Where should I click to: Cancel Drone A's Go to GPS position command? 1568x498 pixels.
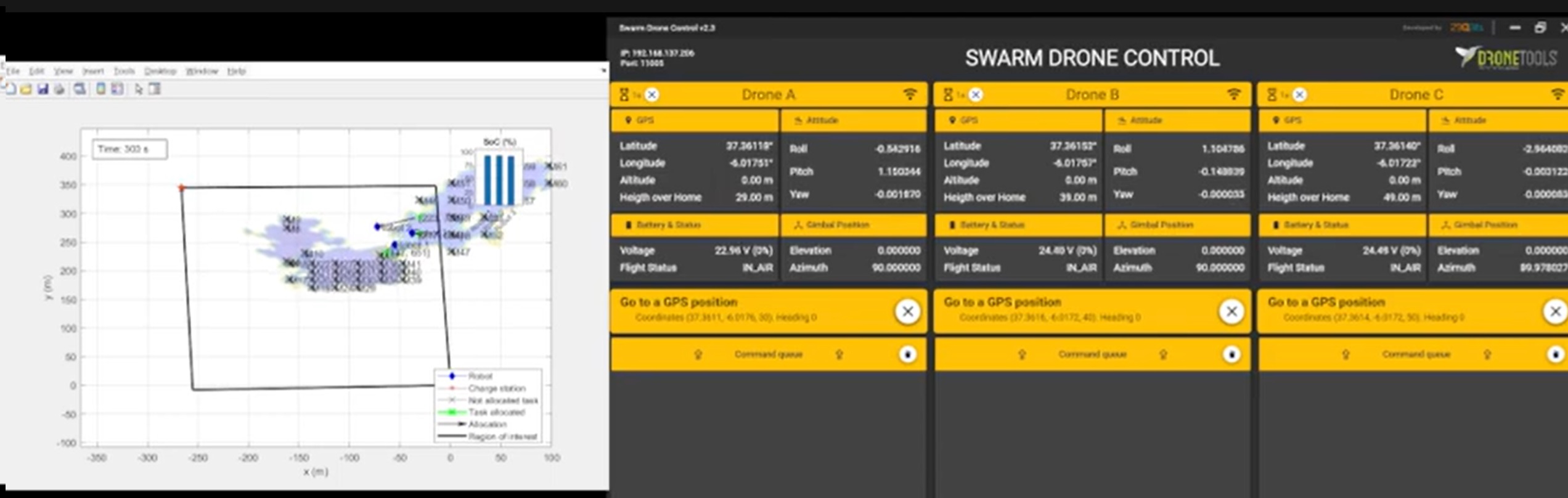907,312
